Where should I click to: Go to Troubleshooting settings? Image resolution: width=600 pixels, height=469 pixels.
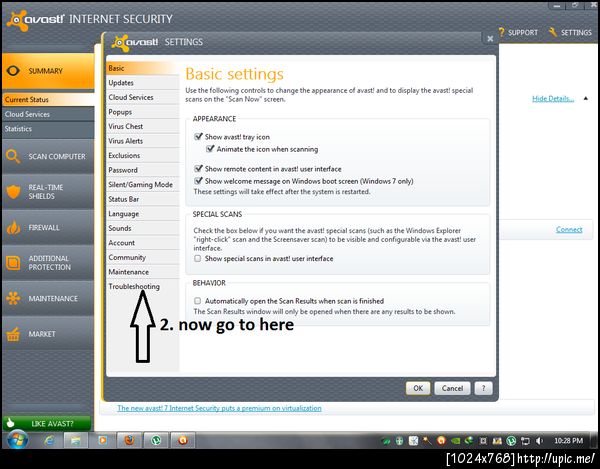[x=142, y=286]
